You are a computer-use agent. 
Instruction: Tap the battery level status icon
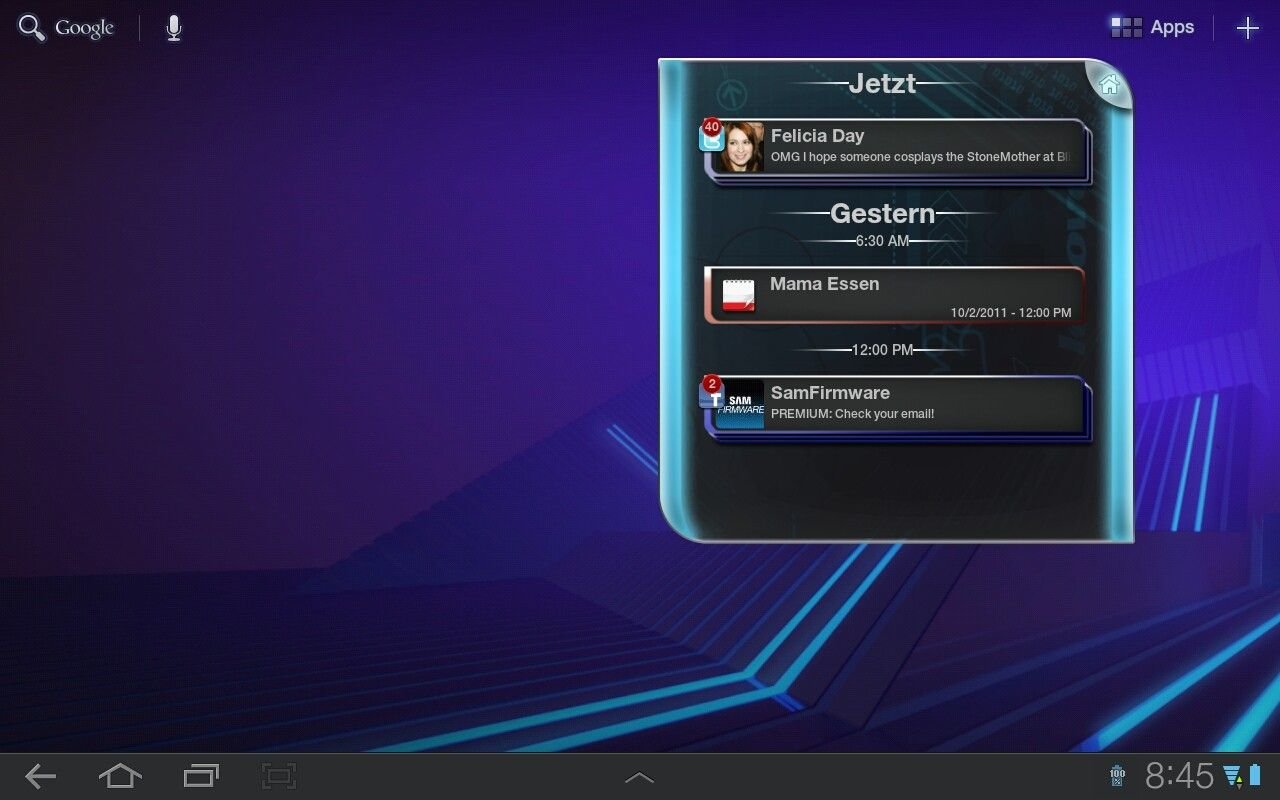coord(1255,776)
